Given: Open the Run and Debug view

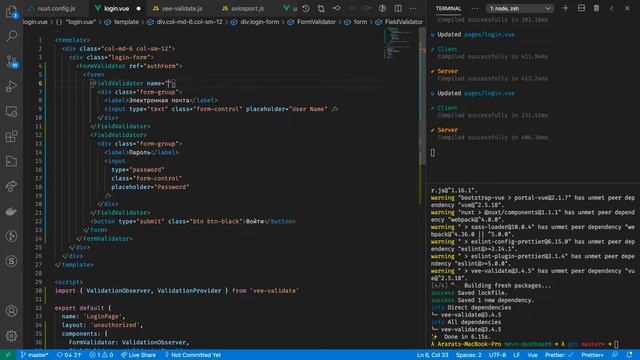Looking at the screenshot, I should pyautogui.click(x=11, y=86).
